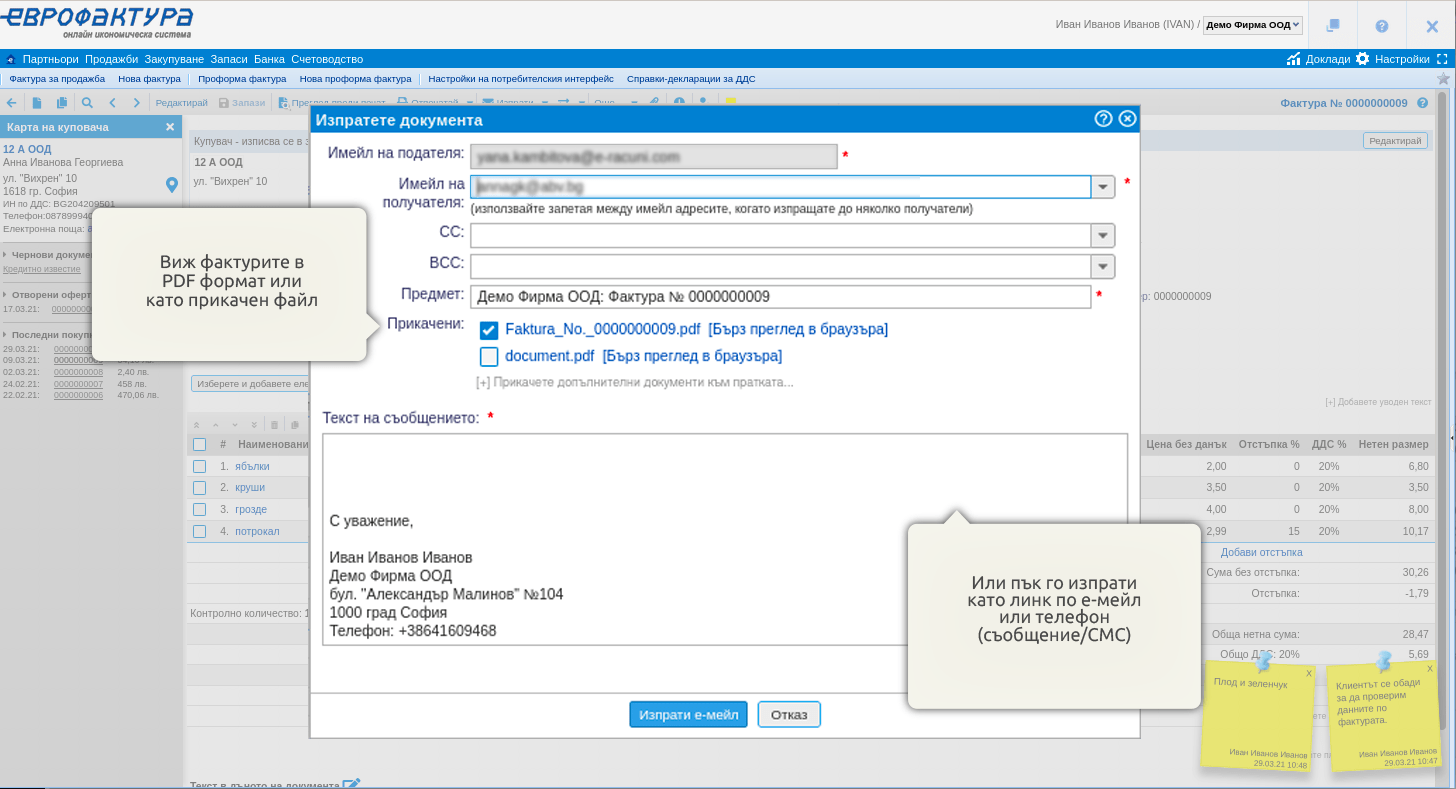Uncheck Faktura_No._0000000009.pdf attachment

click(489, 330)
